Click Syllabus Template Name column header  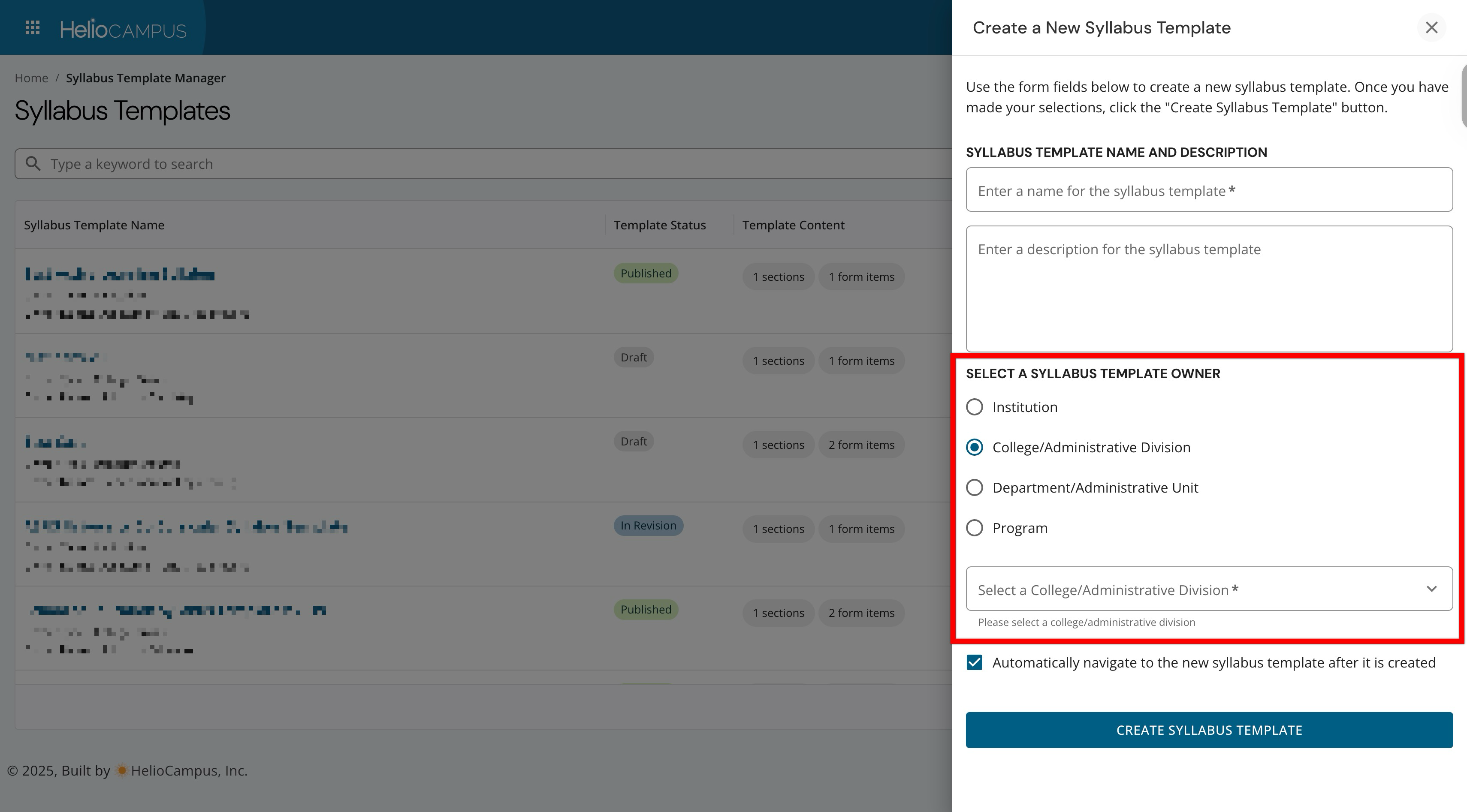(x=94, y=226)
